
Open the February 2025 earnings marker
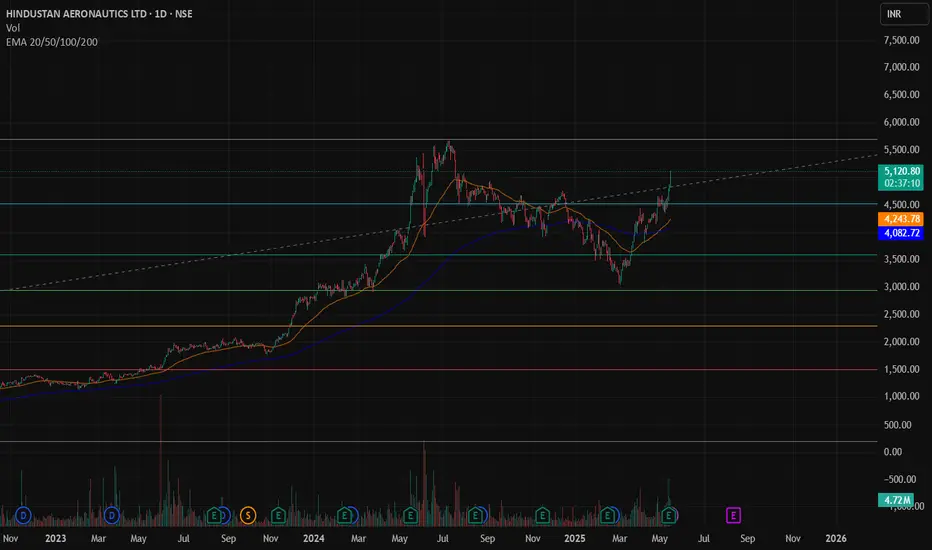point(607,516)
